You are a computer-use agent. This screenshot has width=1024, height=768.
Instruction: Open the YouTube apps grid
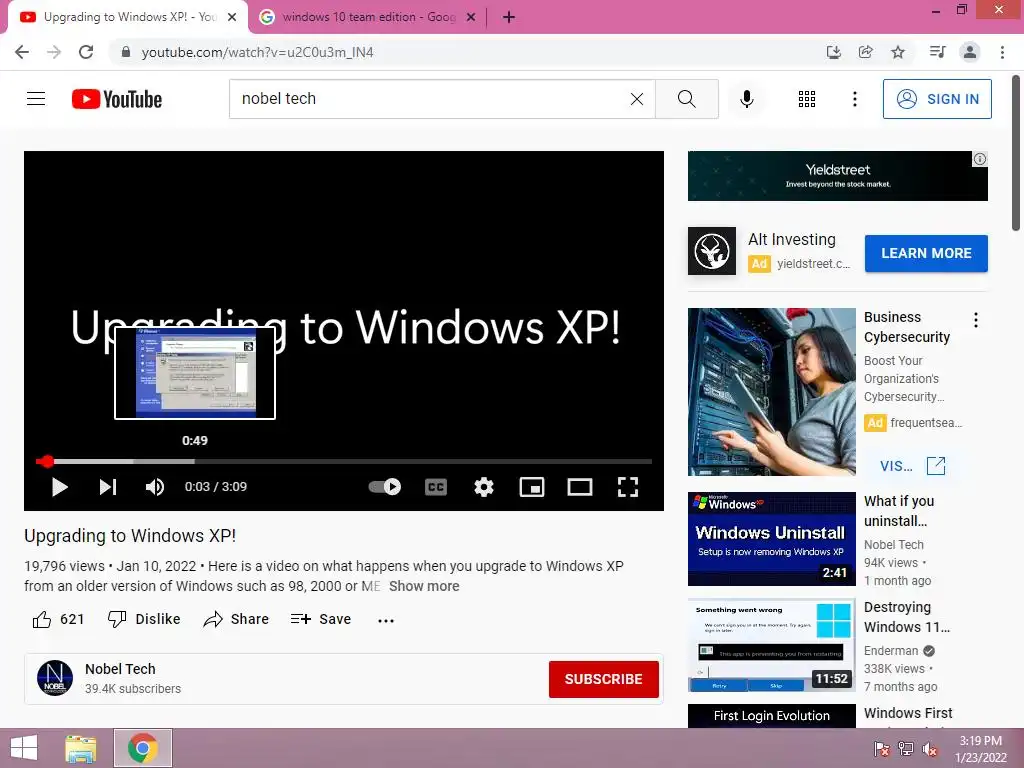pos(807,99)
